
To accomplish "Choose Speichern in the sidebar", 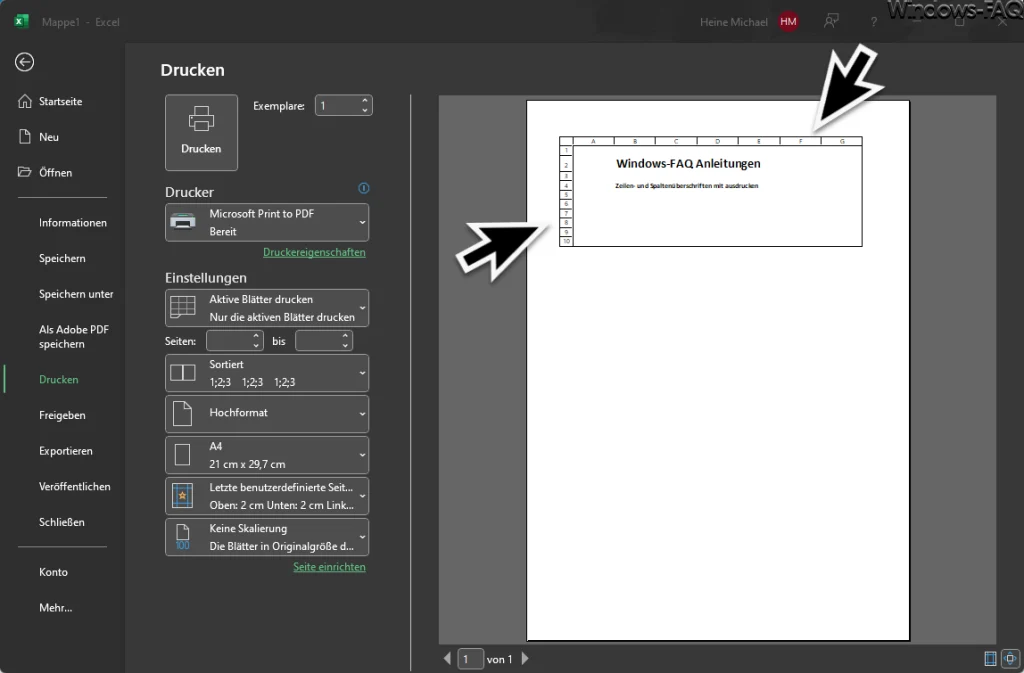I will click(x=62, y=258).
